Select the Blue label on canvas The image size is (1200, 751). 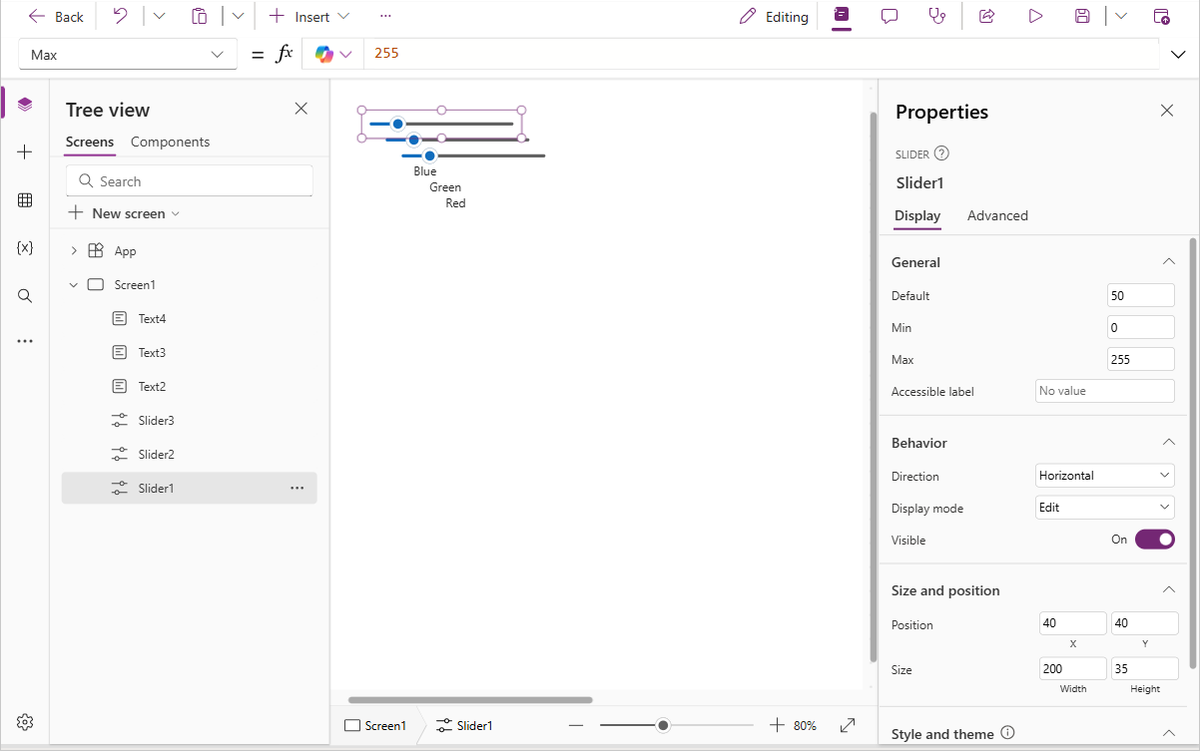click(425, 171)
